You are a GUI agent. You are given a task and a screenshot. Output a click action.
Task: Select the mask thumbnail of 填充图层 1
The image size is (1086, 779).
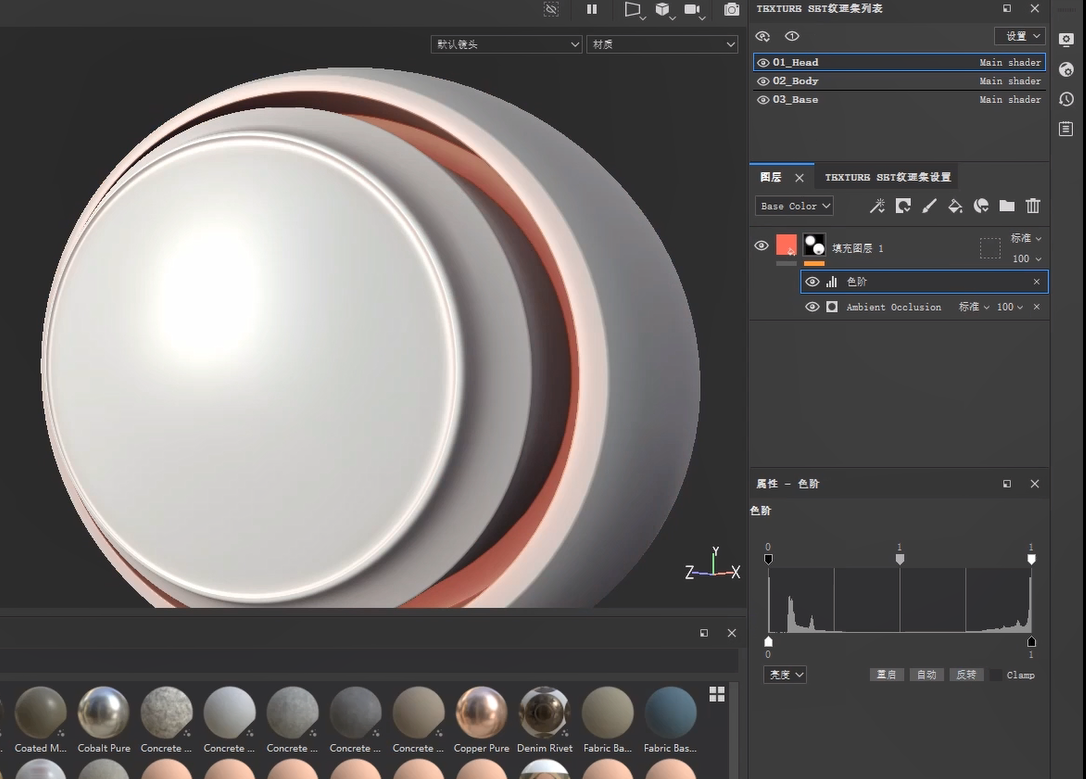(x=814, y=245)
